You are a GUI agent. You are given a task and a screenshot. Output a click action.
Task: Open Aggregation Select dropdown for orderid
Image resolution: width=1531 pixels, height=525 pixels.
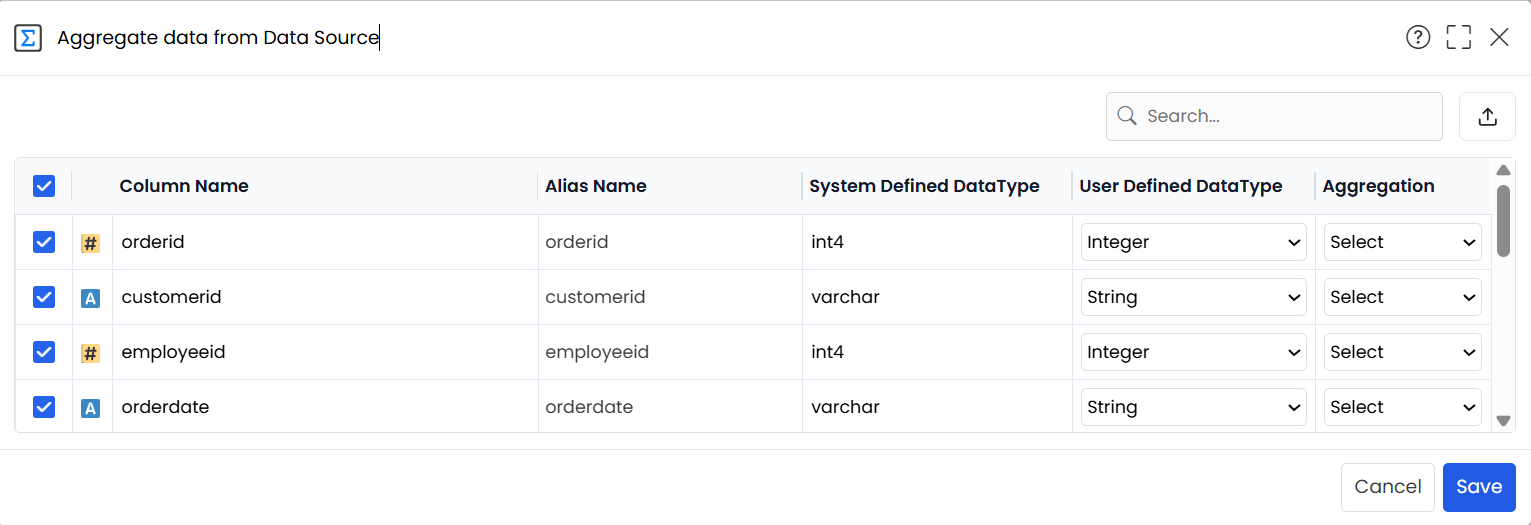(1403, 242)
